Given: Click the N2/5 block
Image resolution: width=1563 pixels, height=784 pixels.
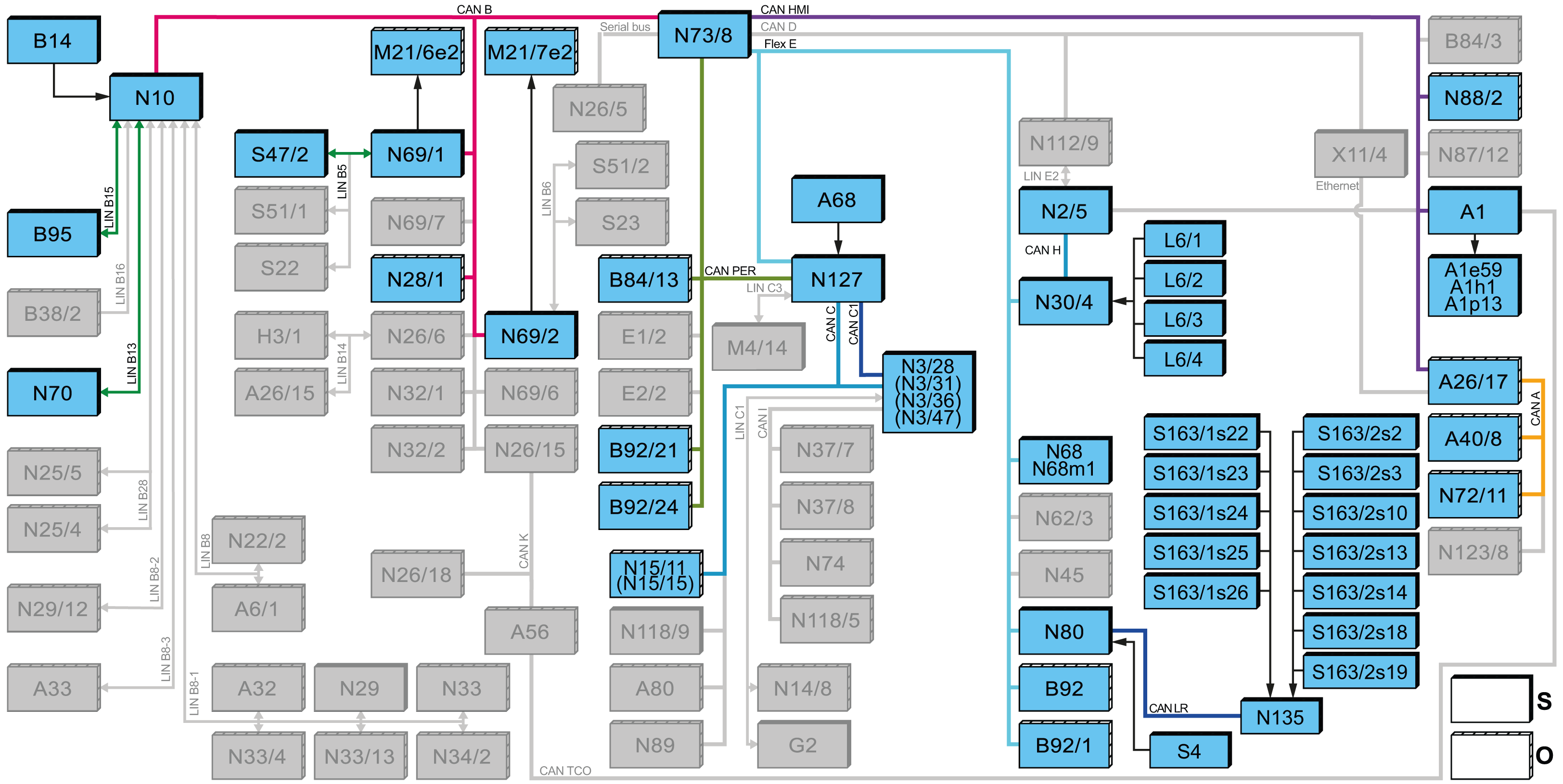Looking at the screenshot, I should click(1065, 210).
